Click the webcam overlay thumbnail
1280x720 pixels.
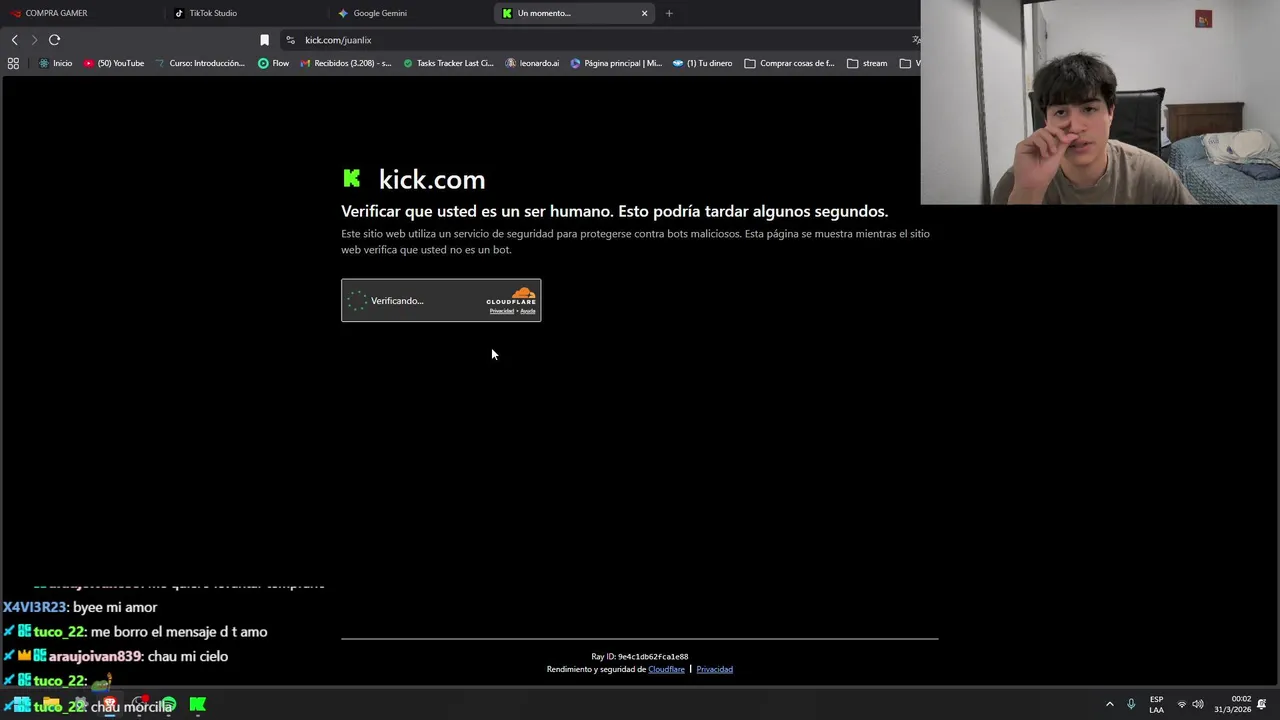[x=1100, y=102]
